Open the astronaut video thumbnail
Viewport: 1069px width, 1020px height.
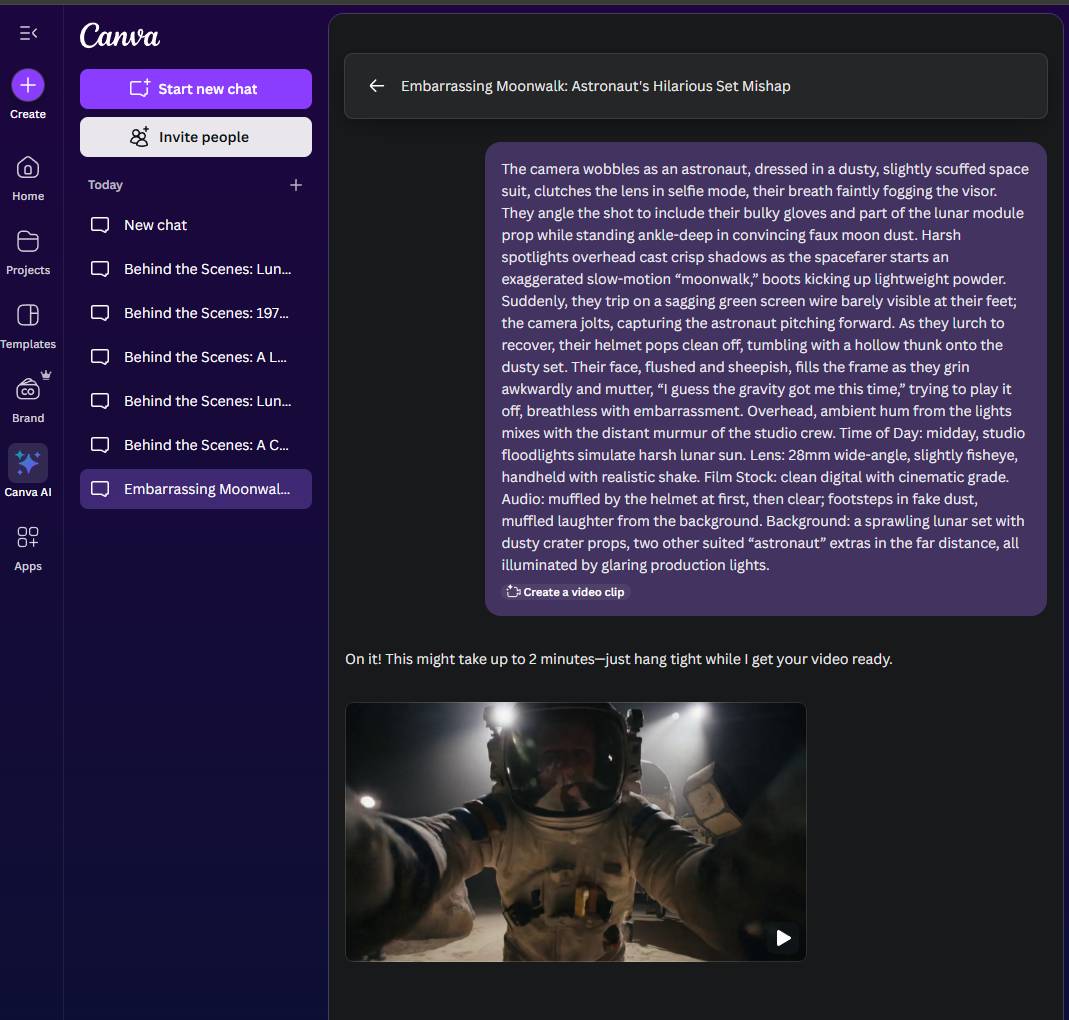575,832
